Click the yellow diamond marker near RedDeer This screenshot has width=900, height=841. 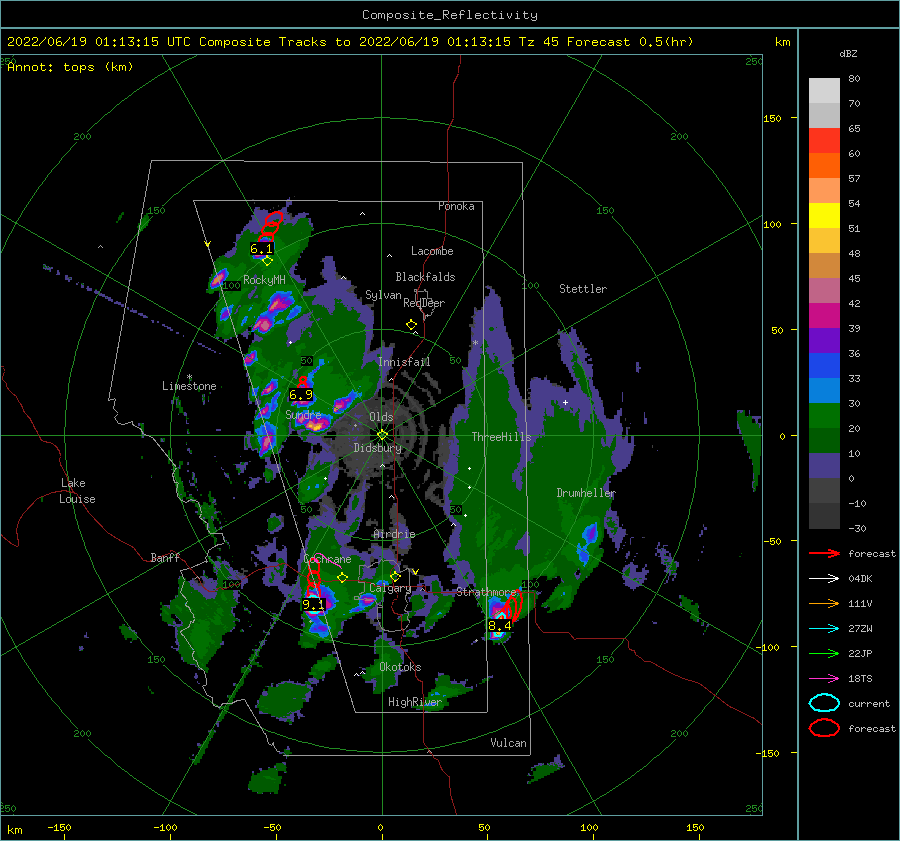click(x=411, y=325)
